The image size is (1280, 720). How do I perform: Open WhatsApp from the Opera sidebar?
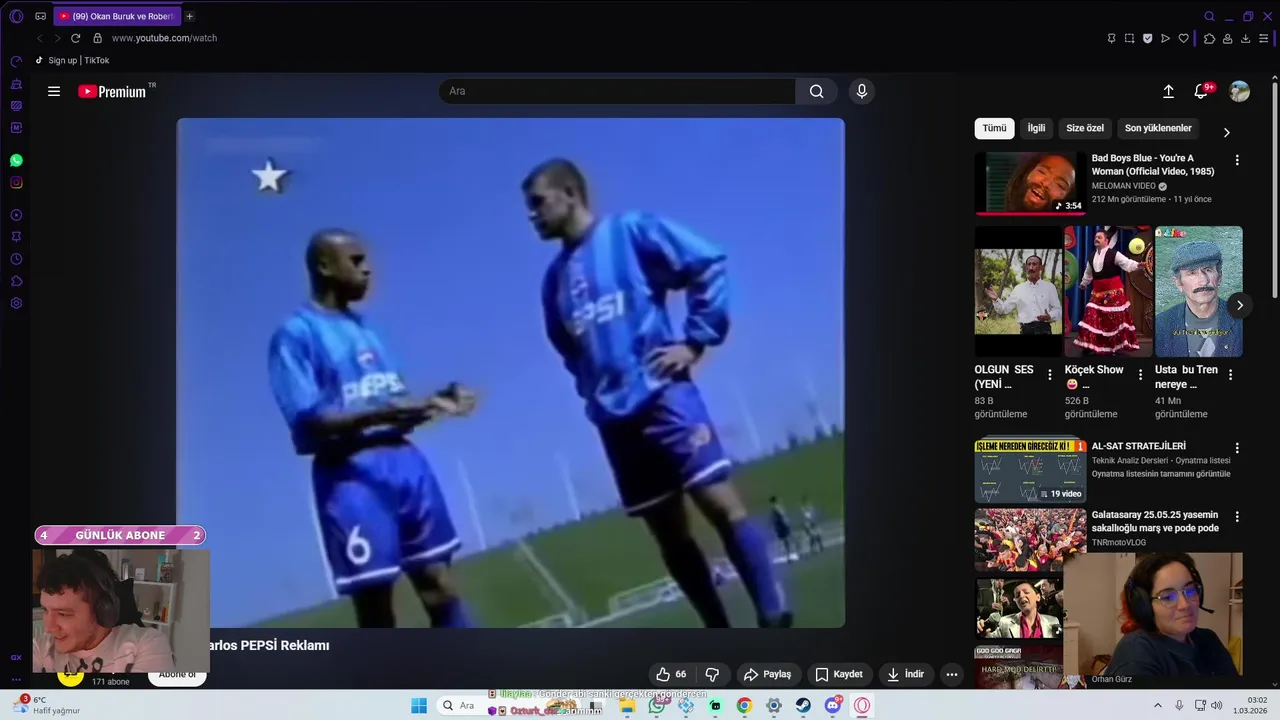(x=16, y=160)
